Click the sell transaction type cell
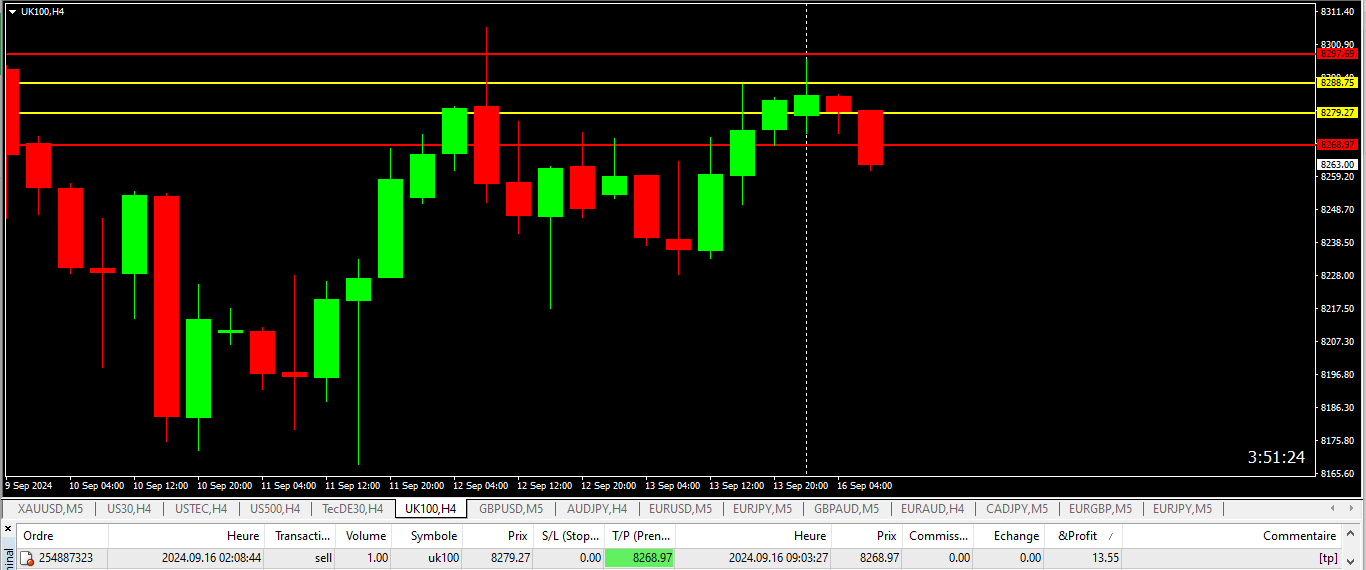This screenshot has width=1366, height=570. (x=322, y=558)
